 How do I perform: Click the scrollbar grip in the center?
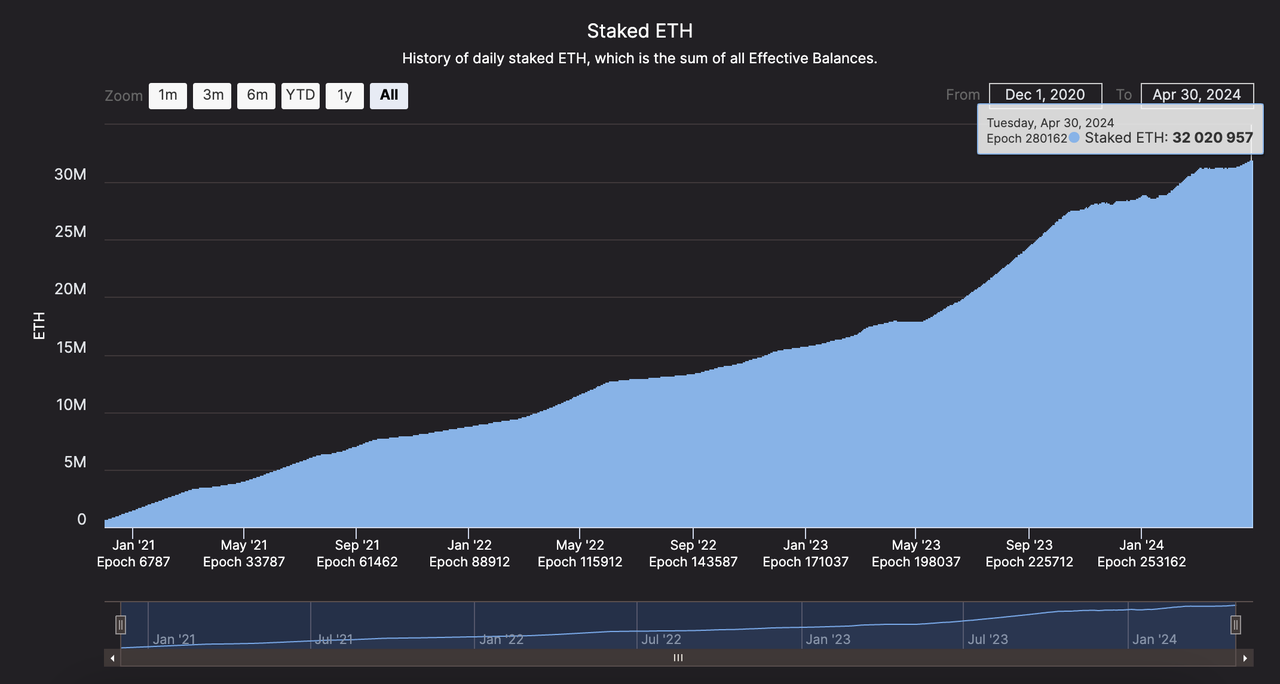(677, 658)
